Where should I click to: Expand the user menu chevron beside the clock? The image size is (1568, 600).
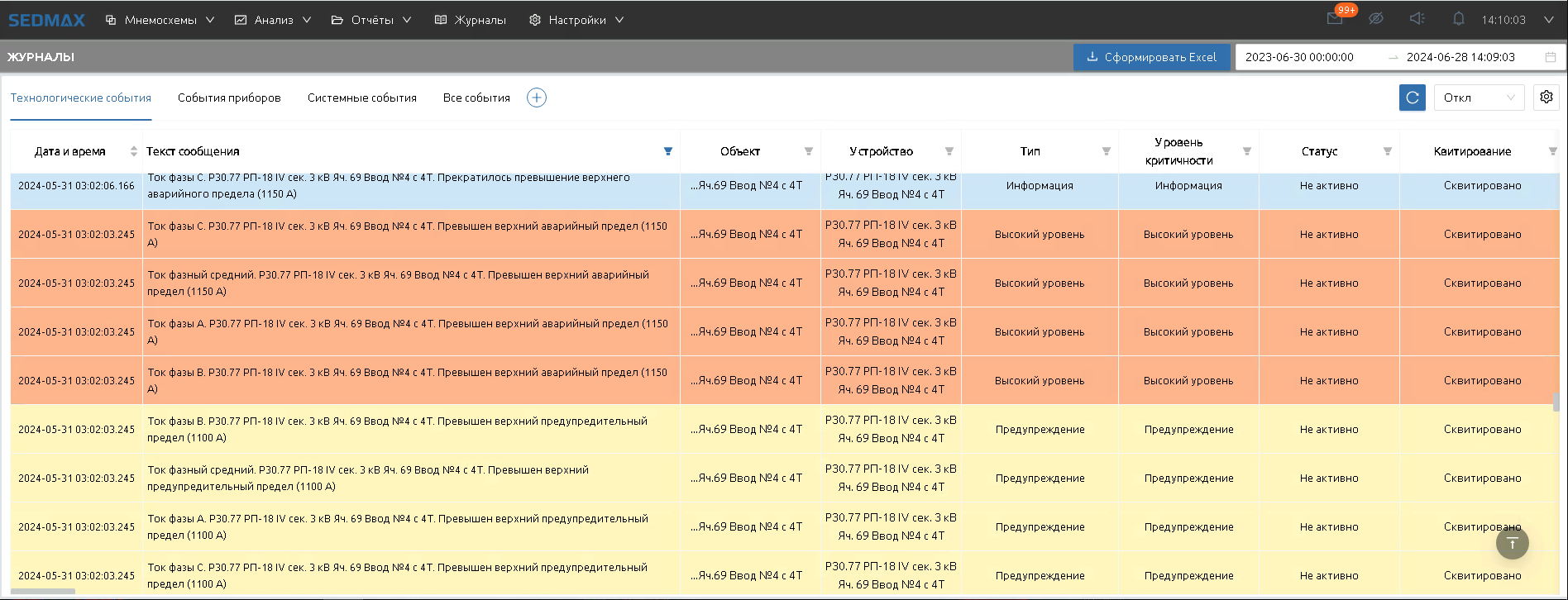1548,20
